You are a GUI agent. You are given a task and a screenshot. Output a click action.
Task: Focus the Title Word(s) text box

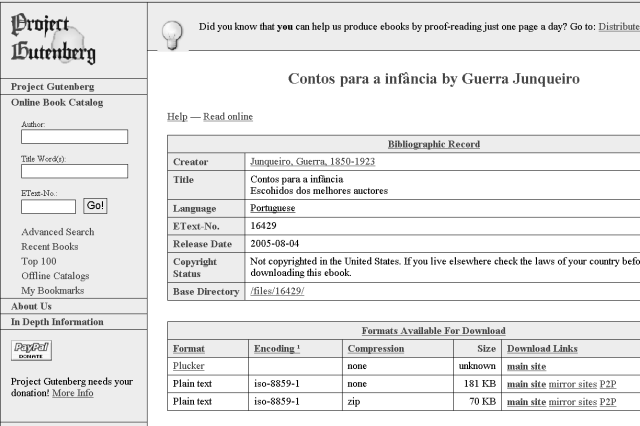(74, 171)
